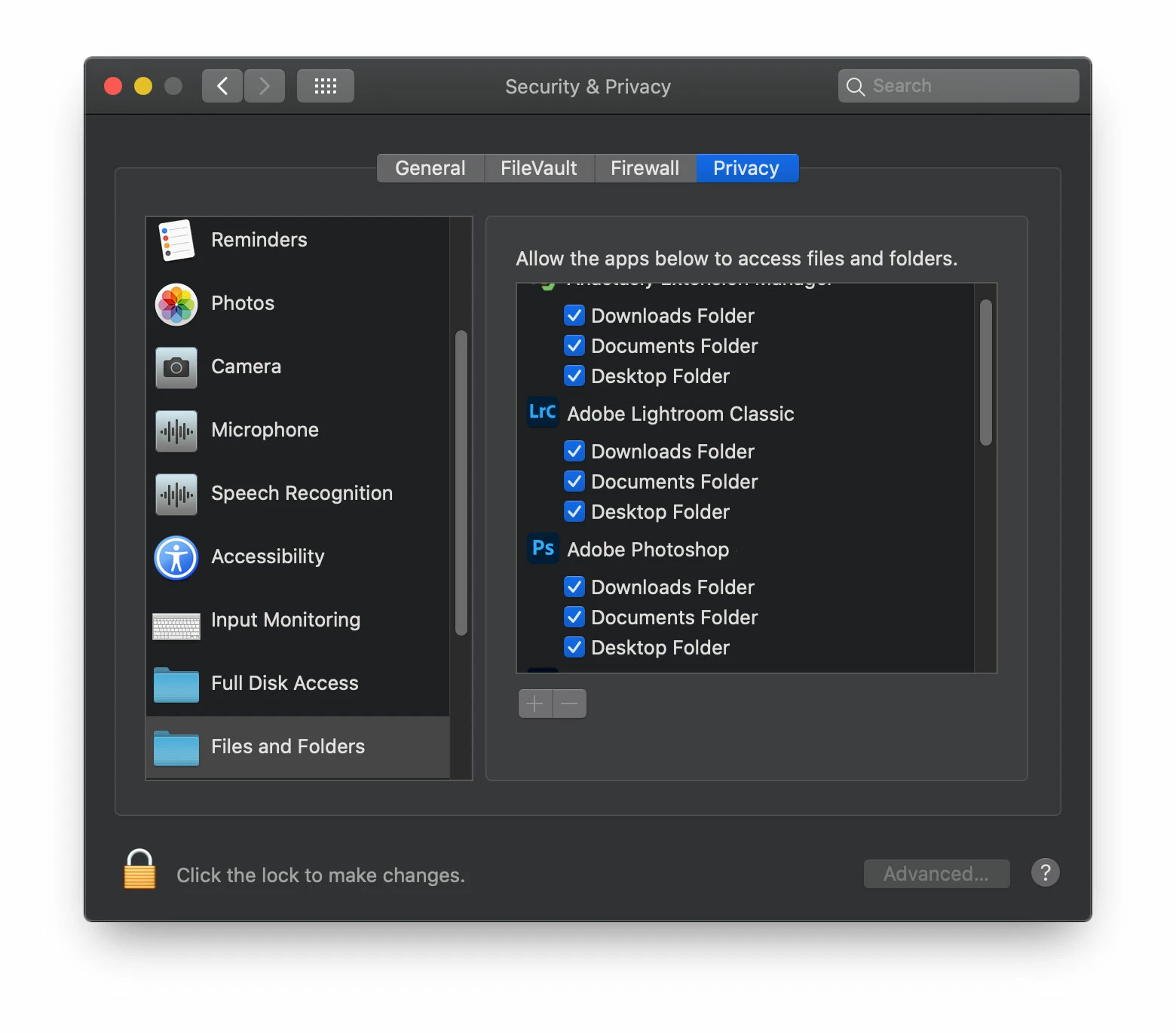Screen dimensions: 1176x1033
Task: Click the Input Monitoring keyboard icon
Action: (176, 626)
